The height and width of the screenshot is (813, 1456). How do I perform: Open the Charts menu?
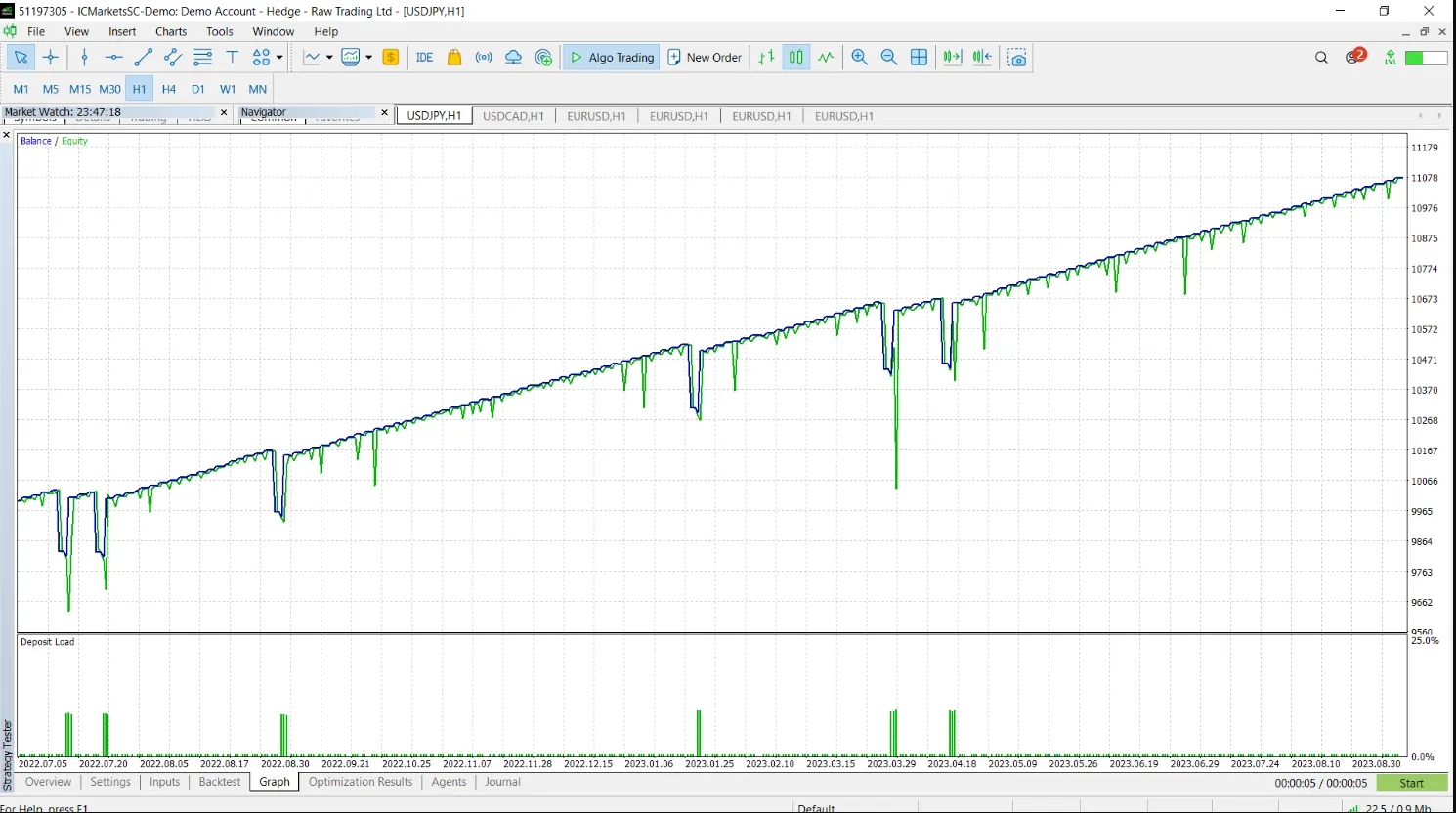171,31
